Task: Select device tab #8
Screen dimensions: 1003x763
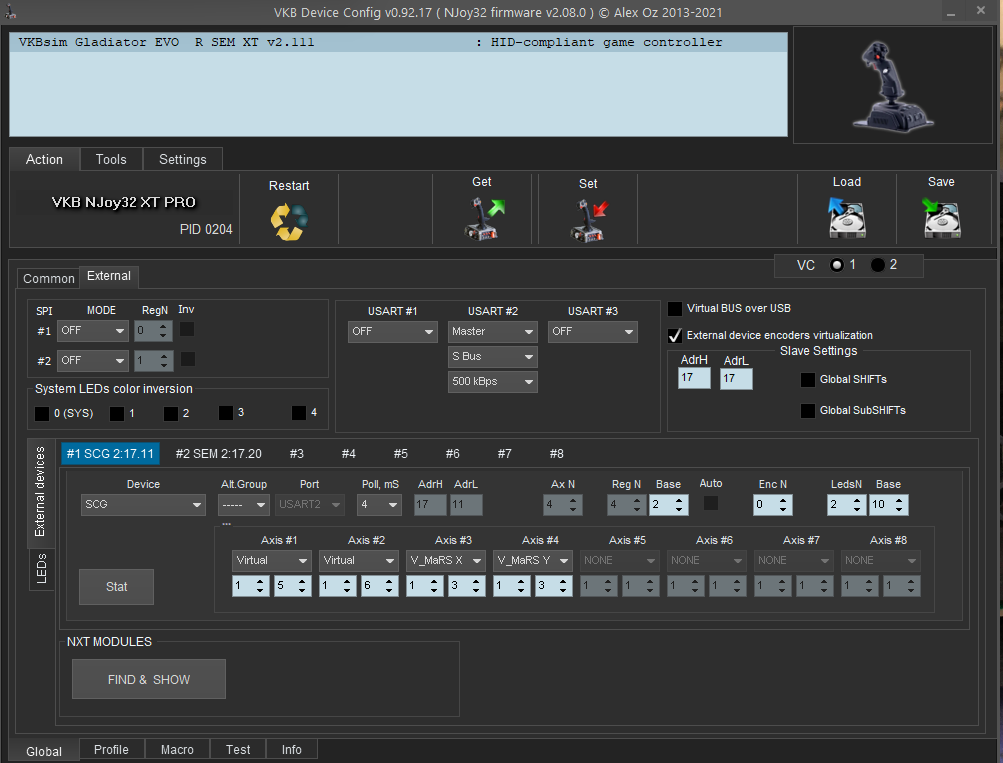Action: pos(557,453)
